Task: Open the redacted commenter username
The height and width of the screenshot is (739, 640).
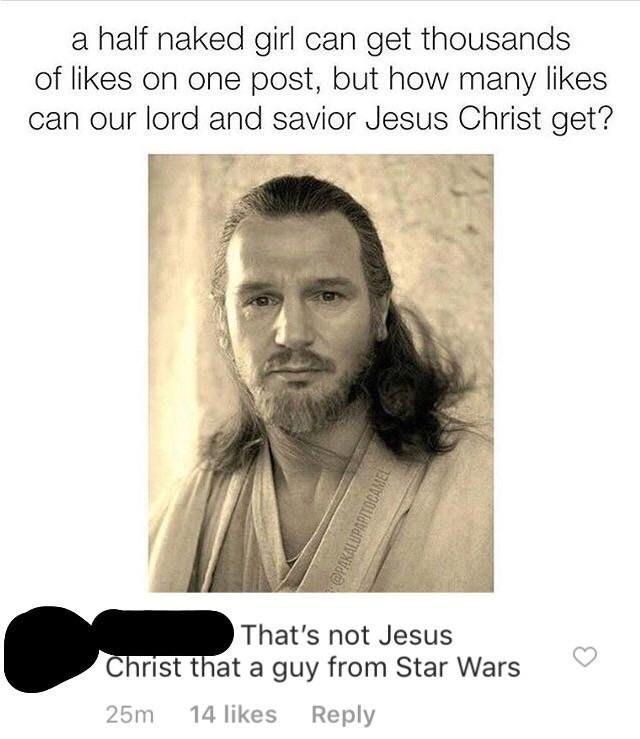Action: point(163,632)
